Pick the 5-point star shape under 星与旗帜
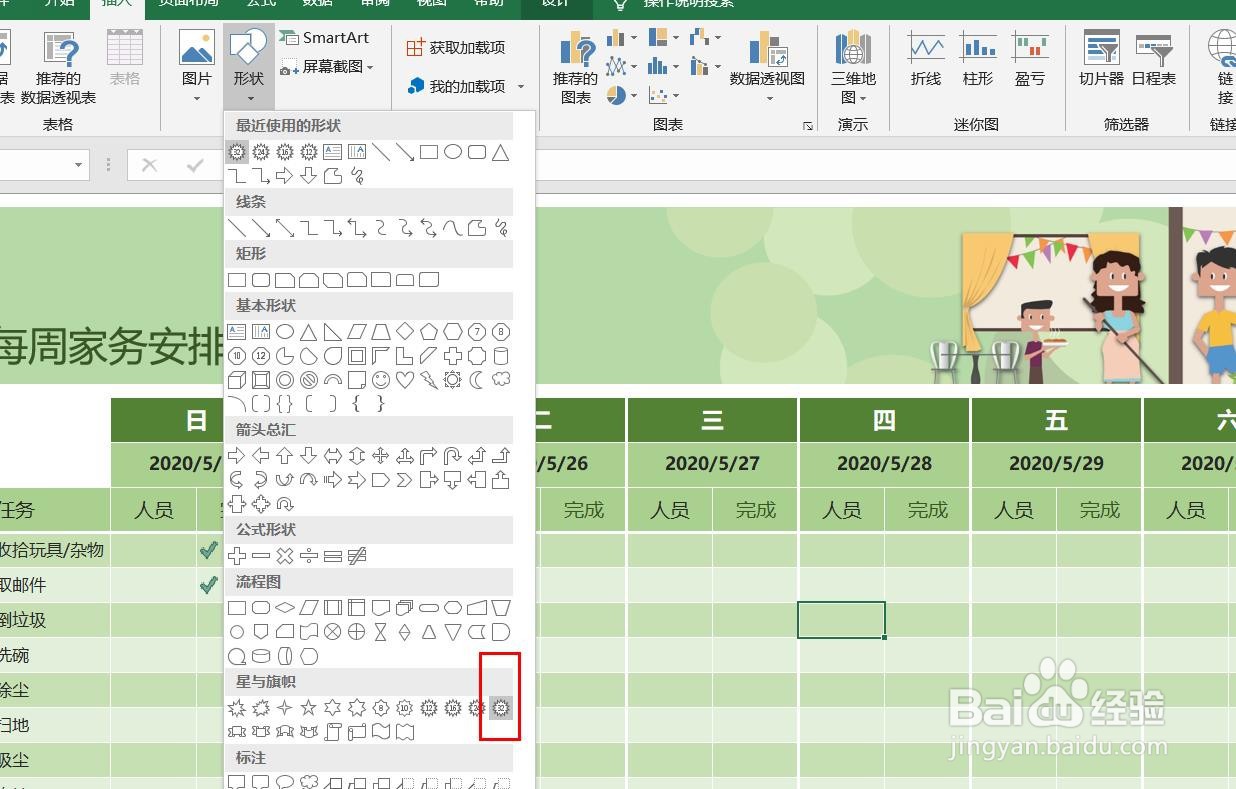1236x789 pixels. click(309, 708)
